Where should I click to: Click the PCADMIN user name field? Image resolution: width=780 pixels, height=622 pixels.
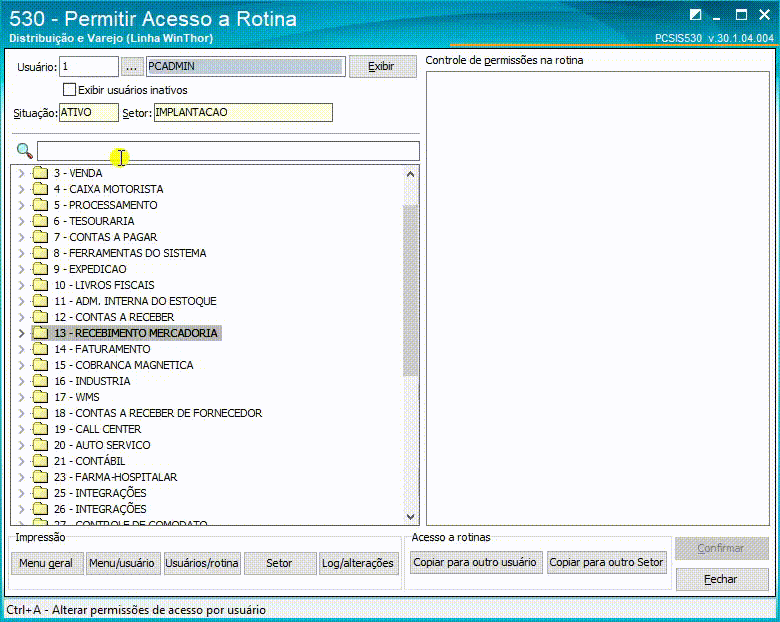click(246, 66)
